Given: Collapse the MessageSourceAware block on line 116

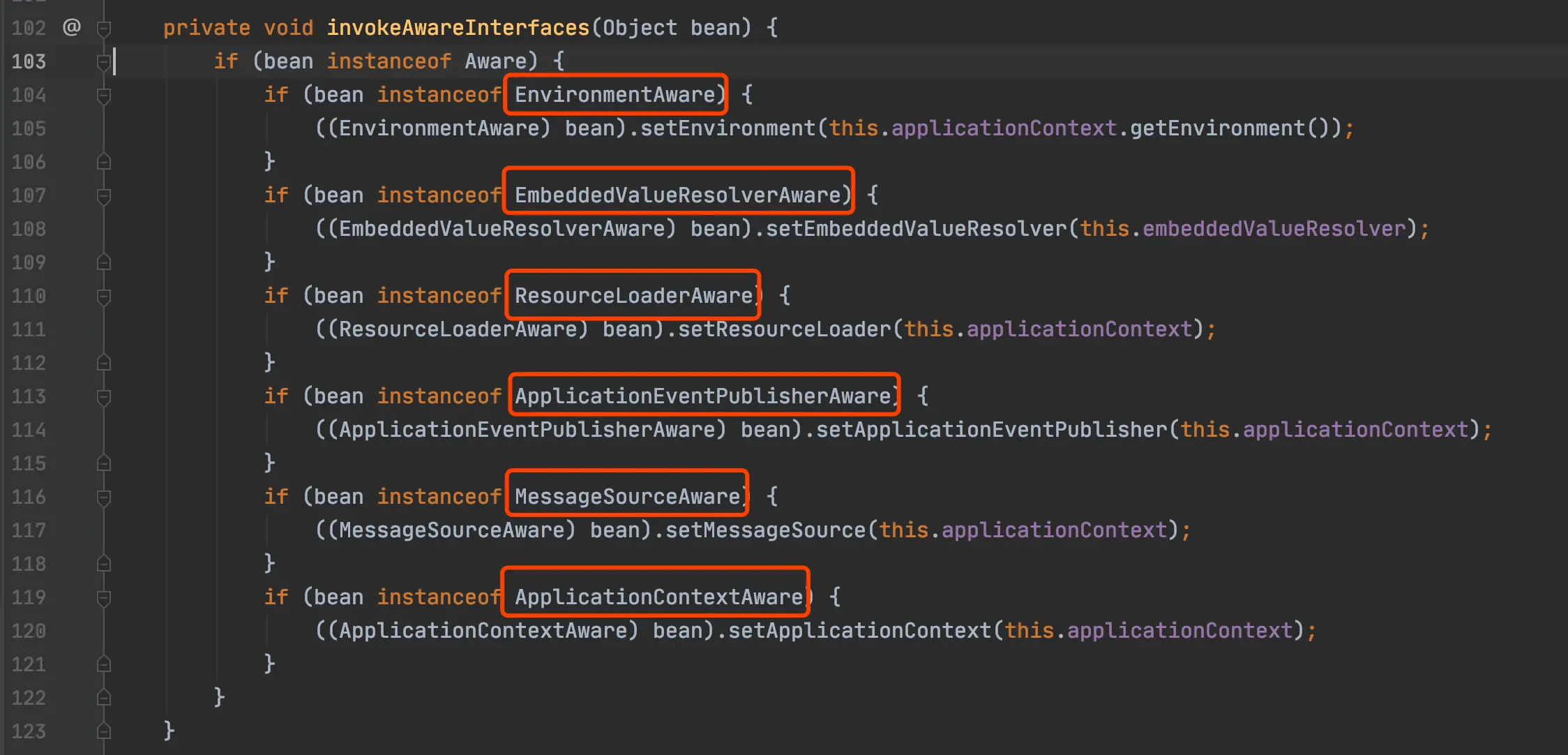Looking at the screenshot, I should (x=104, y=497).
